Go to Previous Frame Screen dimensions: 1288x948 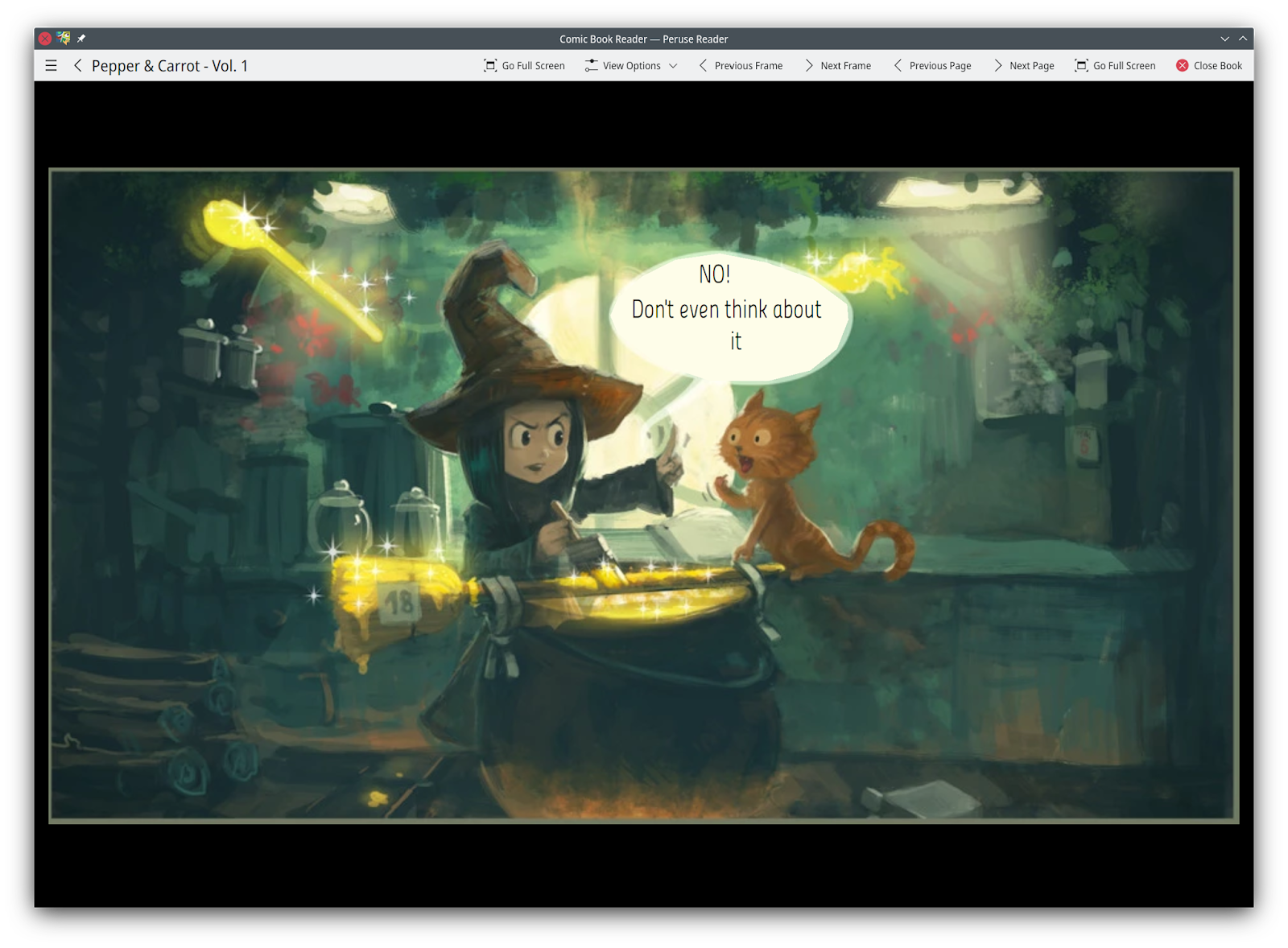click(x=741, y=66)
